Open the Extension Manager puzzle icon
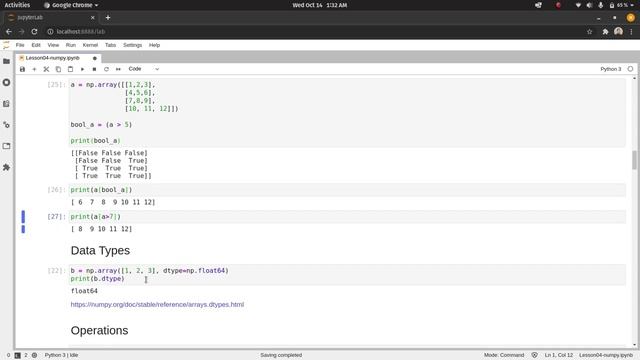Screen dimensions: 640x360 coord(7,167)
